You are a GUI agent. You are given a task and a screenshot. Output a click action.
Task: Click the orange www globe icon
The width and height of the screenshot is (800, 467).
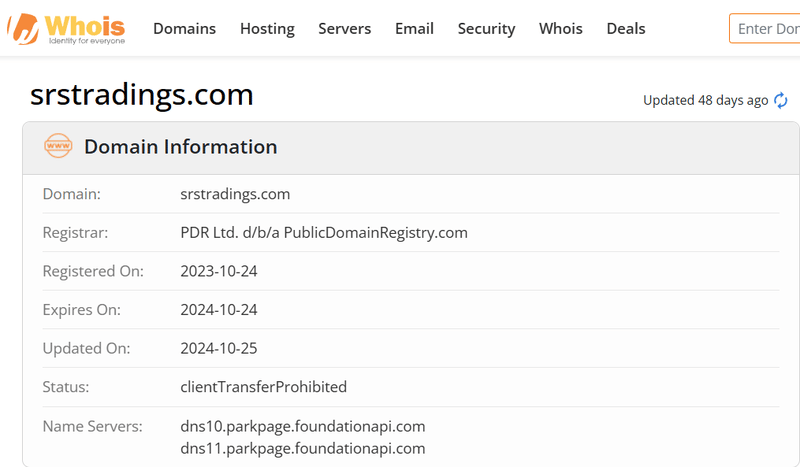coord(58,147)
